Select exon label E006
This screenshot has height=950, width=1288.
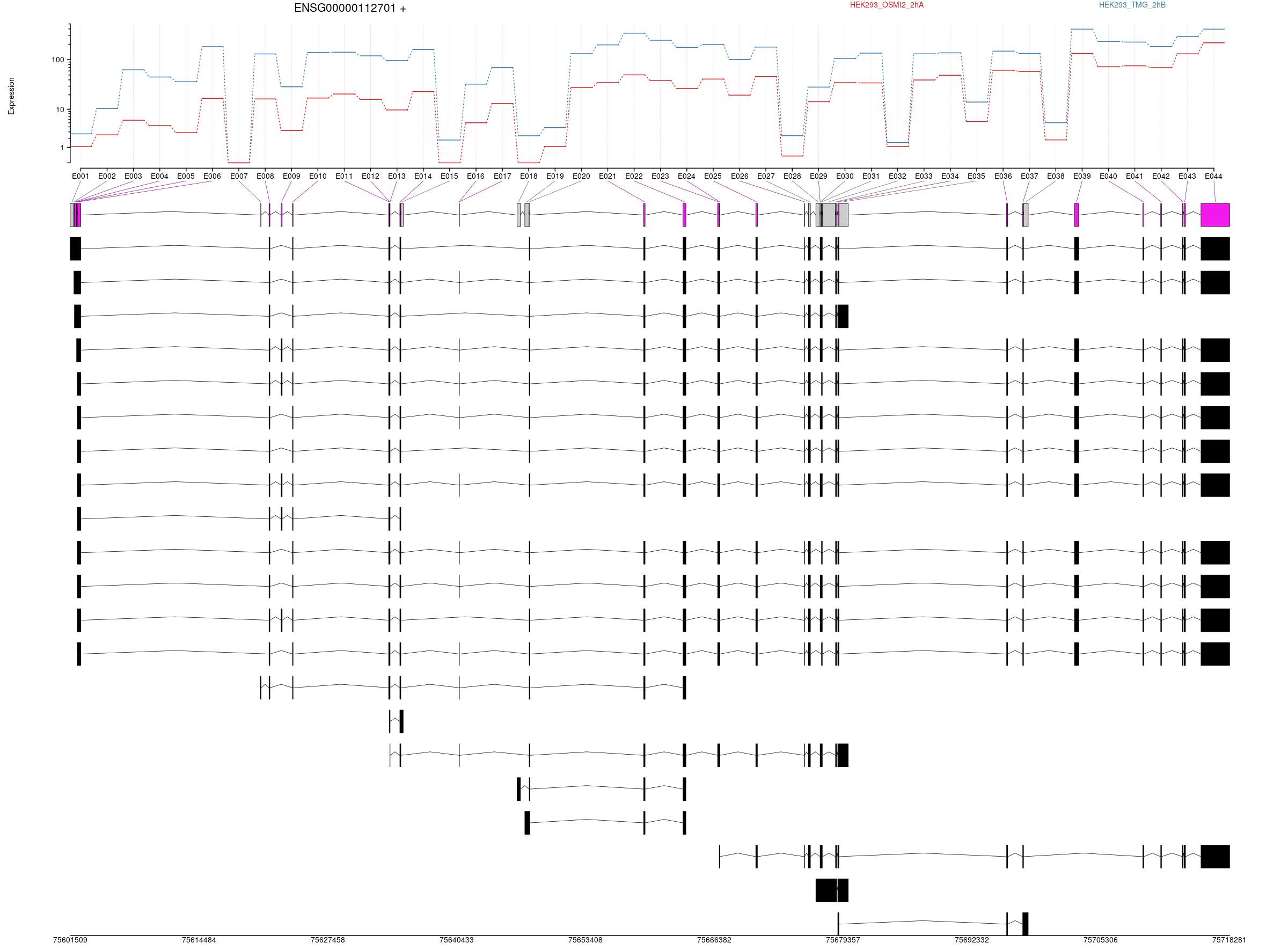(212, 177)
